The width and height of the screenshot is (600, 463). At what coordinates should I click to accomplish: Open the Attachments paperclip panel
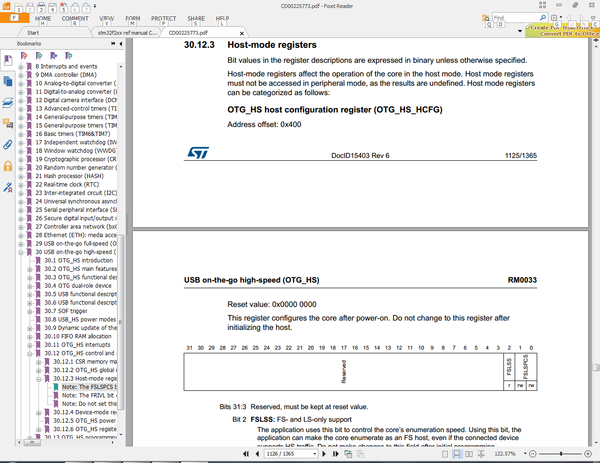[8, 145]
